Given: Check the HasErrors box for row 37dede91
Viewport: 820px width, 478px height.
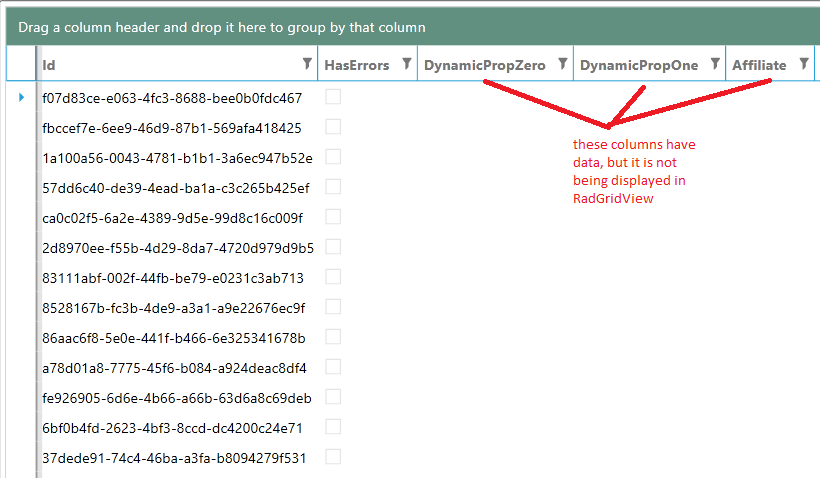Looking at the screenshot, I should (333, 457).
